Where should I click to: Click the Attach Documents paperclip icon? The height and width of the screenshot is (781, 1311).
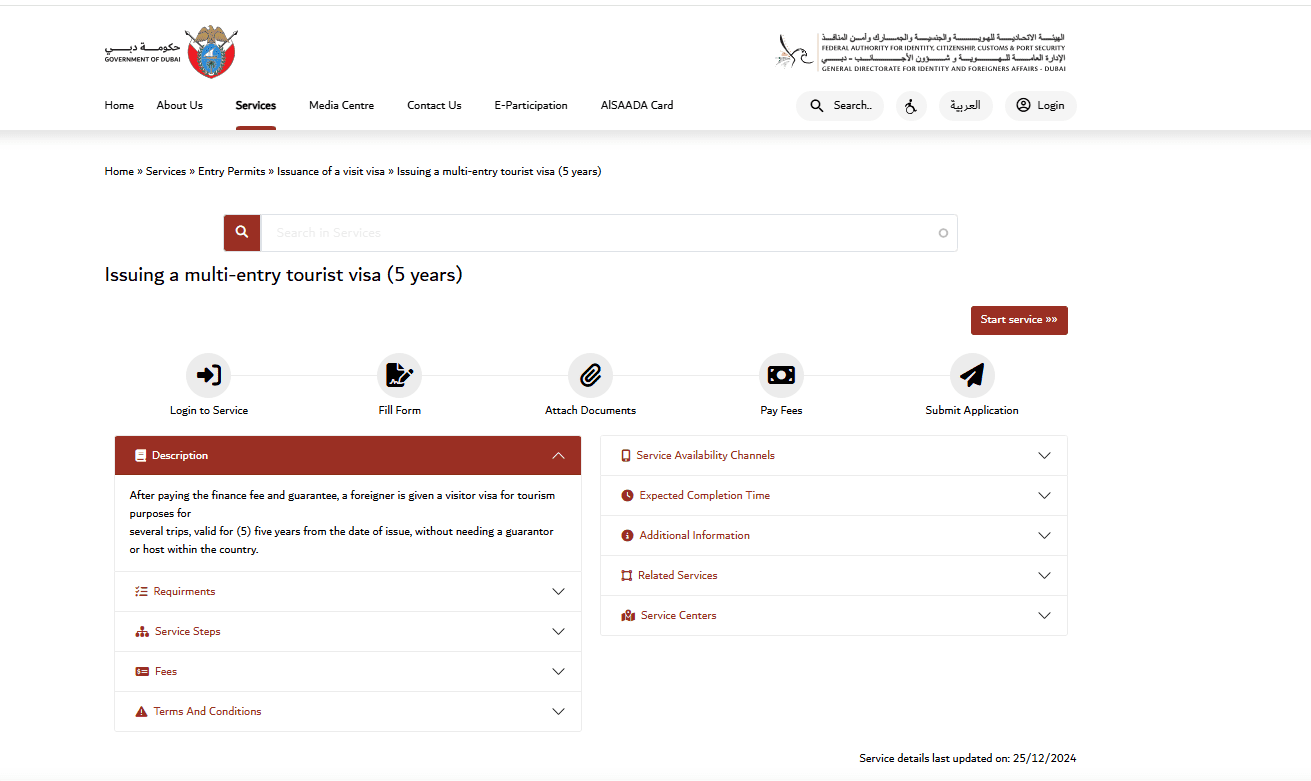coord(590,374)
